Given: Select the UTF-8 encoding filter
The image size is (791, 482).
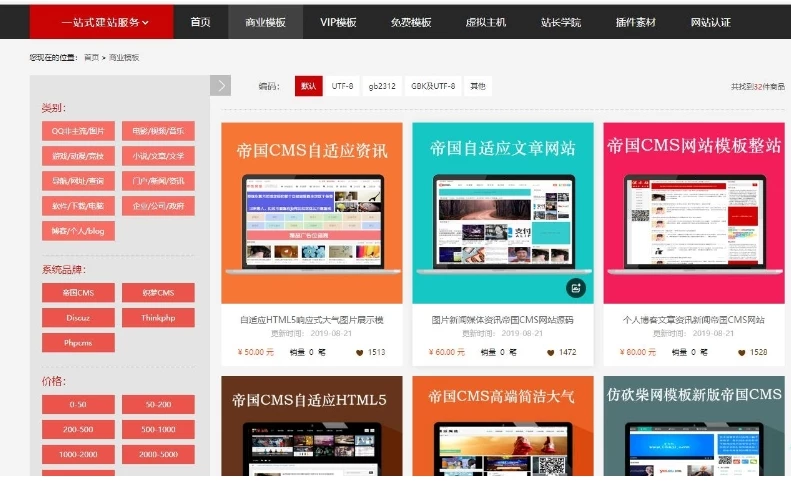Looking at the screenshot, I should point(343,87).
